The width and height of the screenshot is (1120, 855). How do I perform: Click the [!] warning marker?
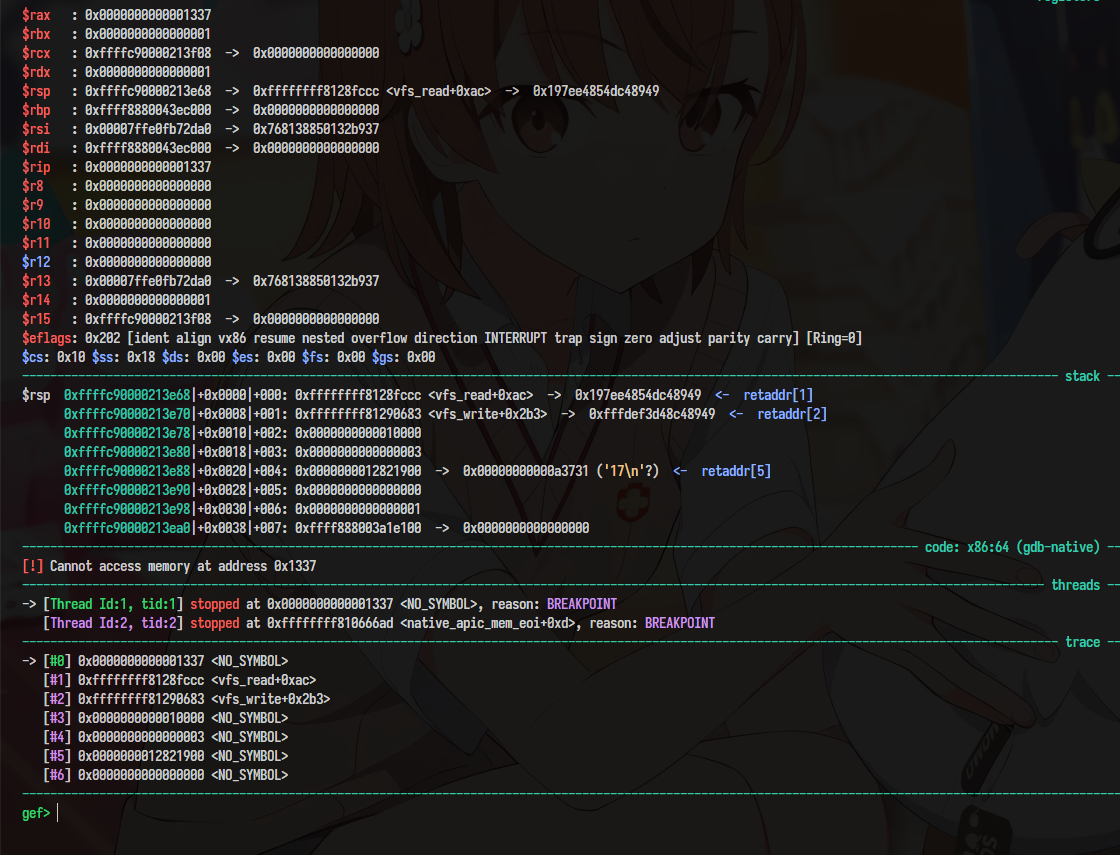(x=33, y=566)
